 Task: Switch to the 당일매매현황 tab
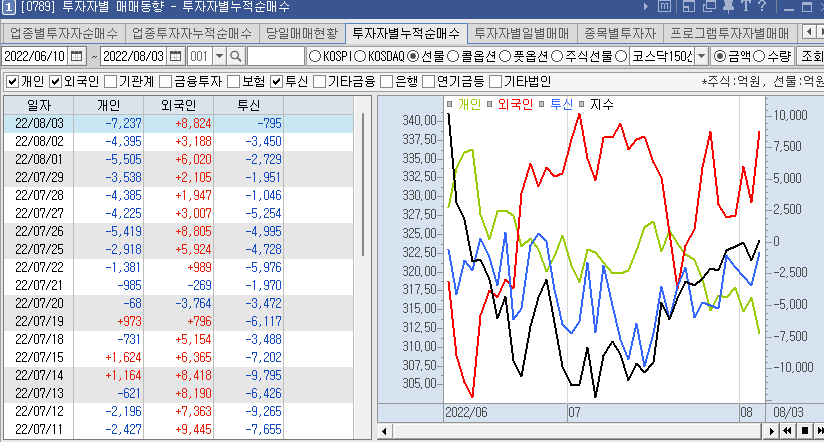tap(302, 34)
